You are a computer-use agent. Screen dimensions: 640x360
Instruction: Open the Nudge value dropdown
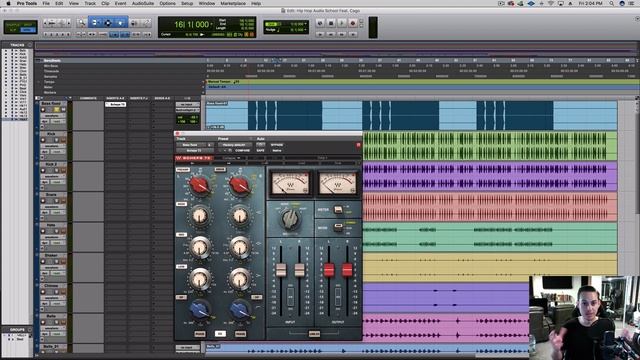305,30
